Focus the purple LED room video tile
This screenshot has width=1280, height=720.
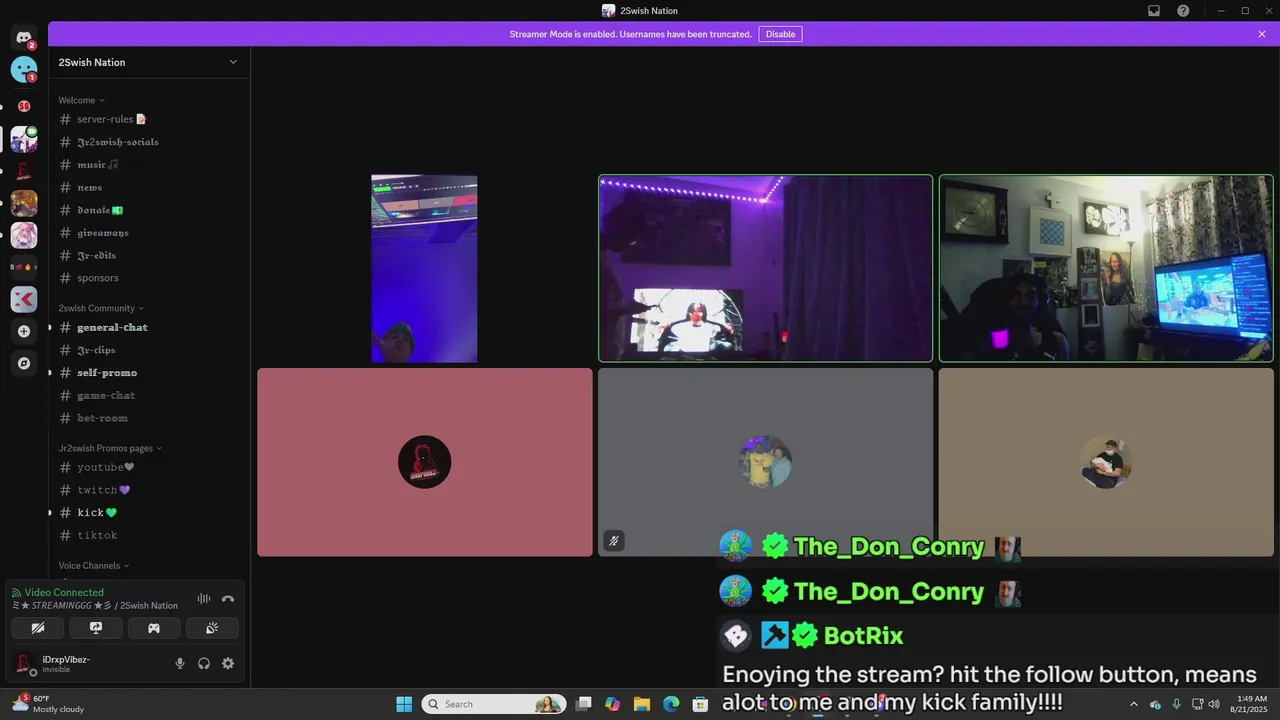coord(765,268)
